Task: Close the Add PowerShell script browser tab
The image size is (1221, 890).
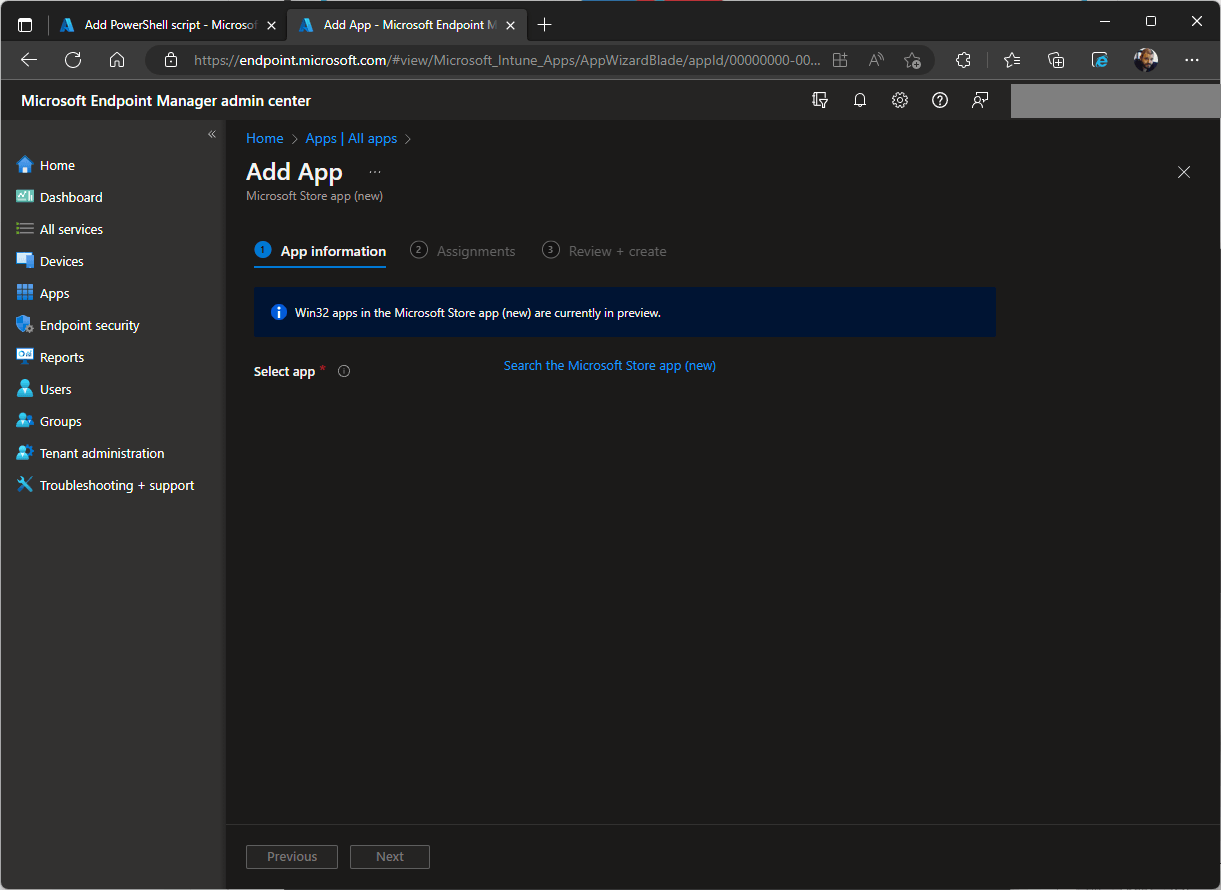Action: (x=271, y=25)
